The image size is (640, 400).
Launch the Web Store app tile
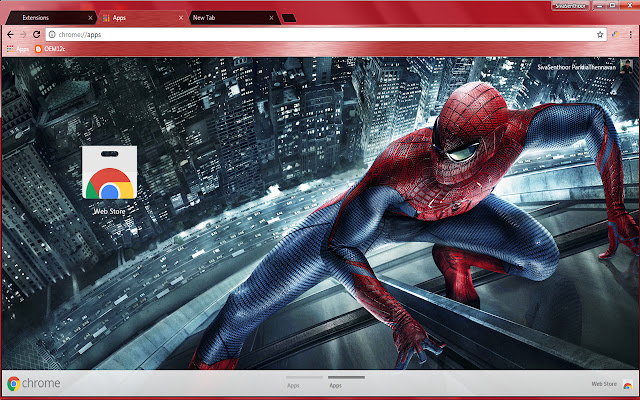(109, 172)
